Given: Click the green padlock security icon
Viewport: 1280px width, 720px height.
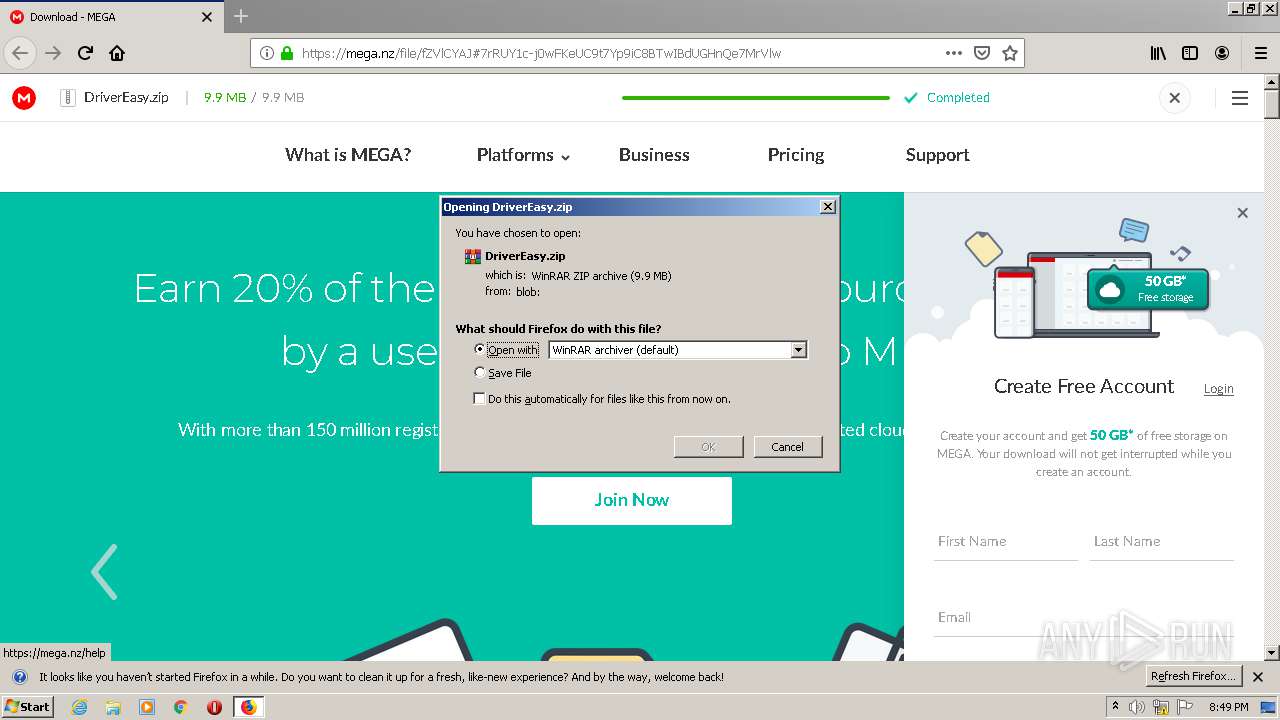Looking at the screenshot, I should tap(287, 53).
